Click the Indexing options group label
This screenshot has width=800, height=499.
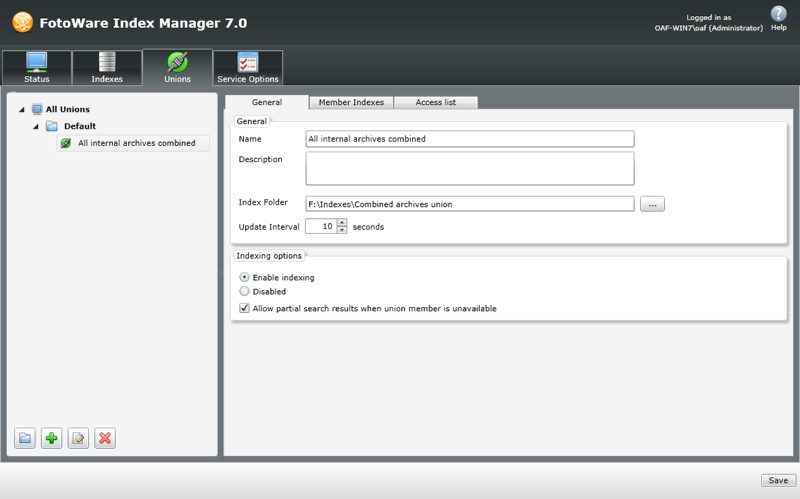[x=269, y=256]
